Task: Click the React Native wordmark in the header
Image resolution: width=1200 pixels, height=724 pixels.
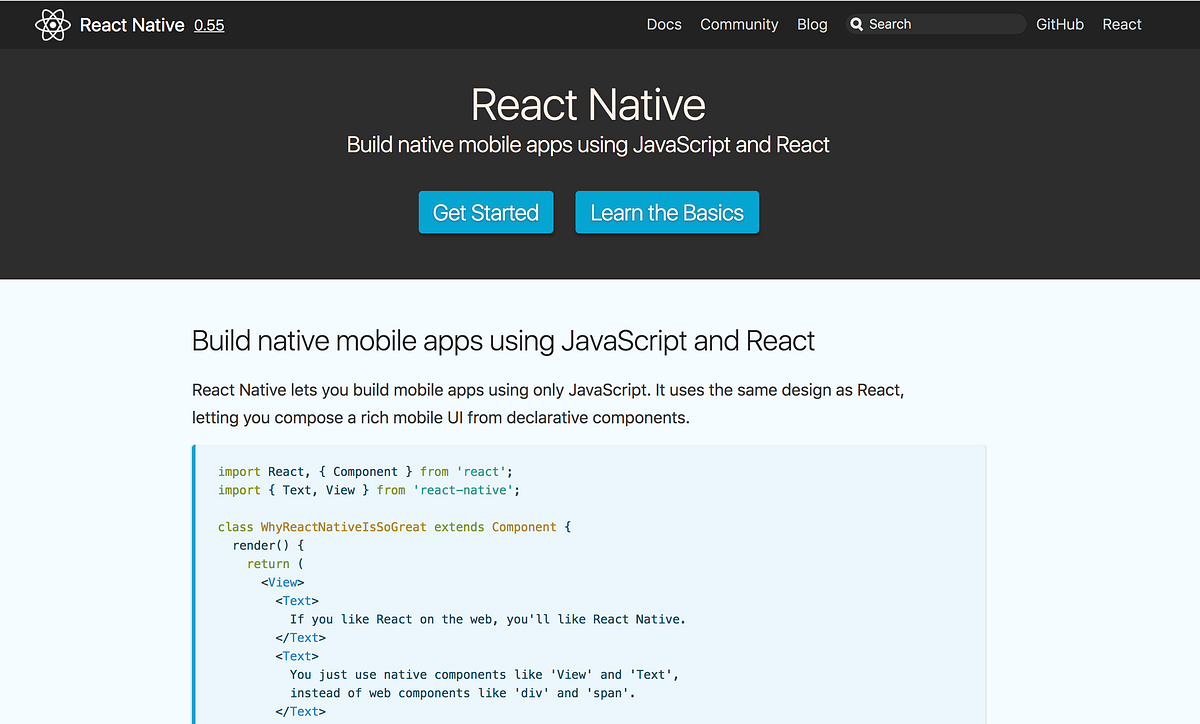Action: coord(131,24)
